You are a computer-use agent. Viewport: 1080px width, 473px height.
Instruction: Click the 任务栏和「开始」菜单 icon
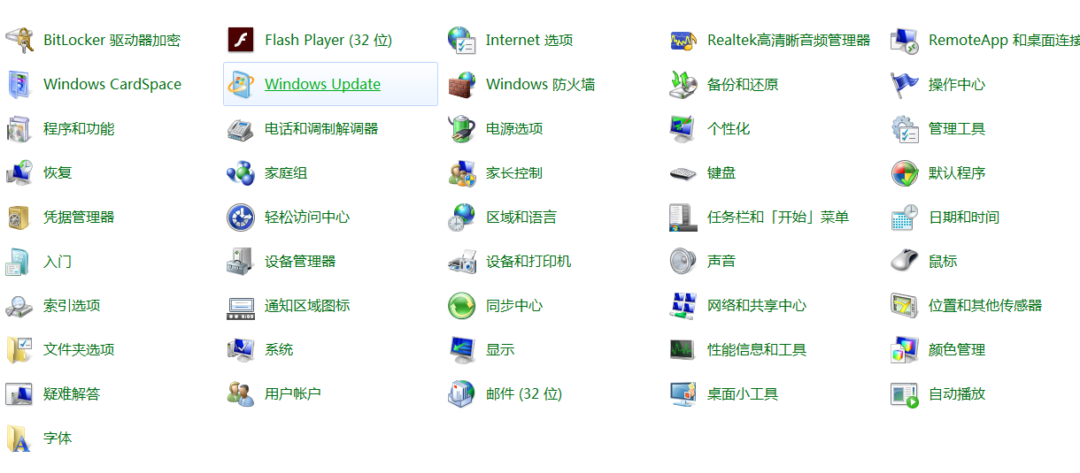683,217
